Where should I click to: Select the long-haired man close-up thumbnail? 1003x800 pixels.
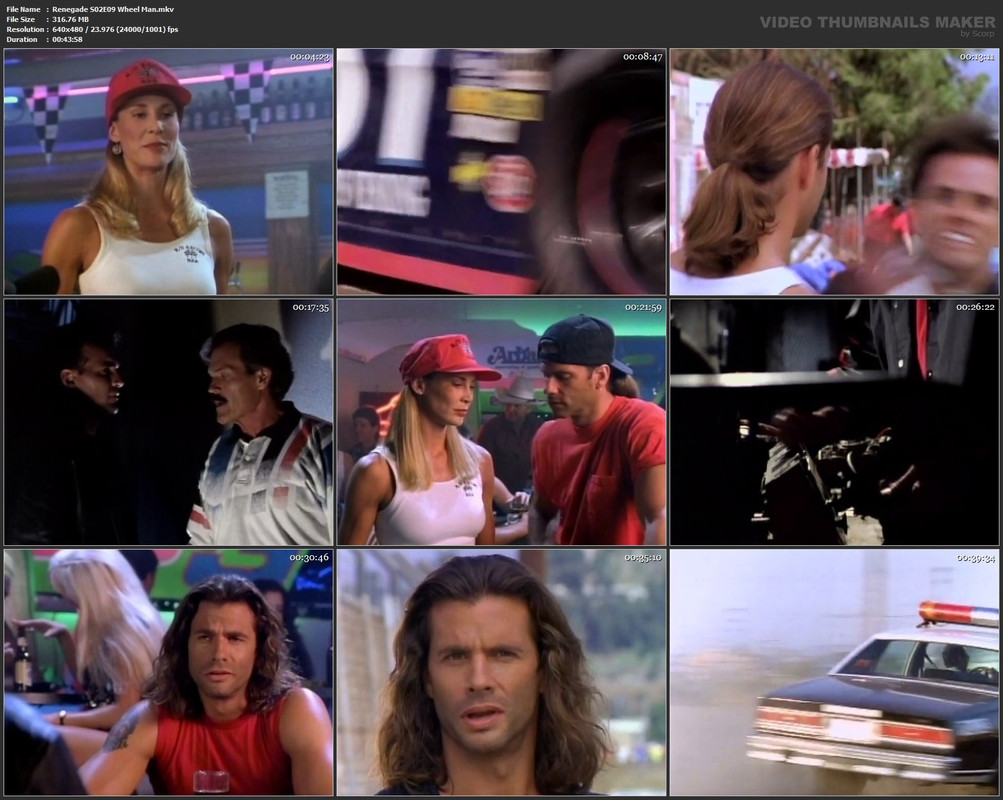coord(502,672)
